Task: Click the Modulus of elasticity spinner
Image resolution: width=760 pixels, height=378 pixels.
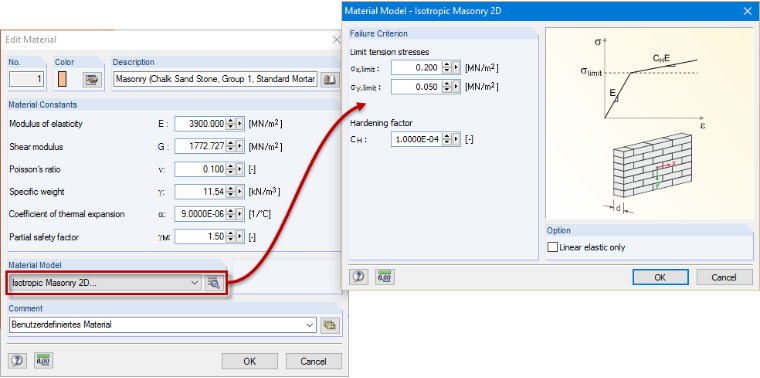Action: (x=231, y=124)
